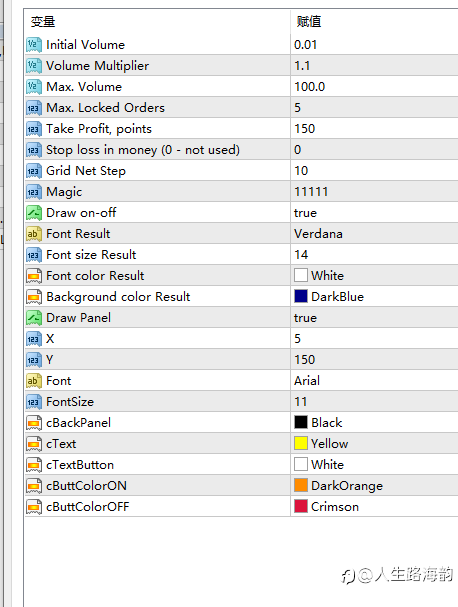The width and height of the screenshot is (458, 607).
Task: Click the yellow swatch for cText
Action: point(301,443)
